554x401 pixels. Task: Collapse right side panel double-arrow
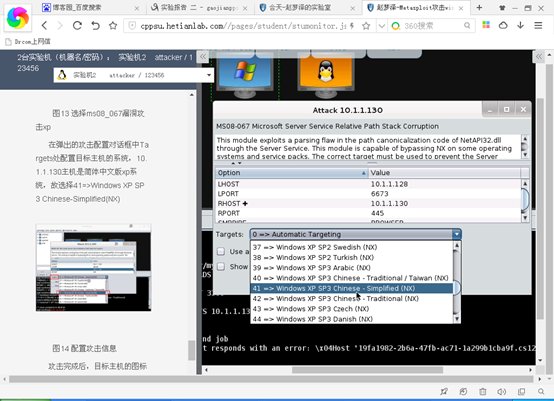538,57
